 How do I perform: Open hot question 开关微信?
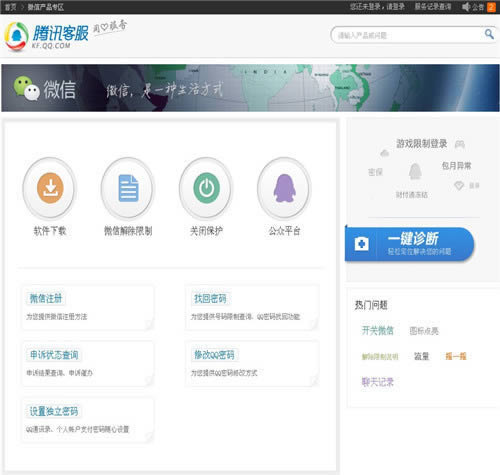(378, 331)
